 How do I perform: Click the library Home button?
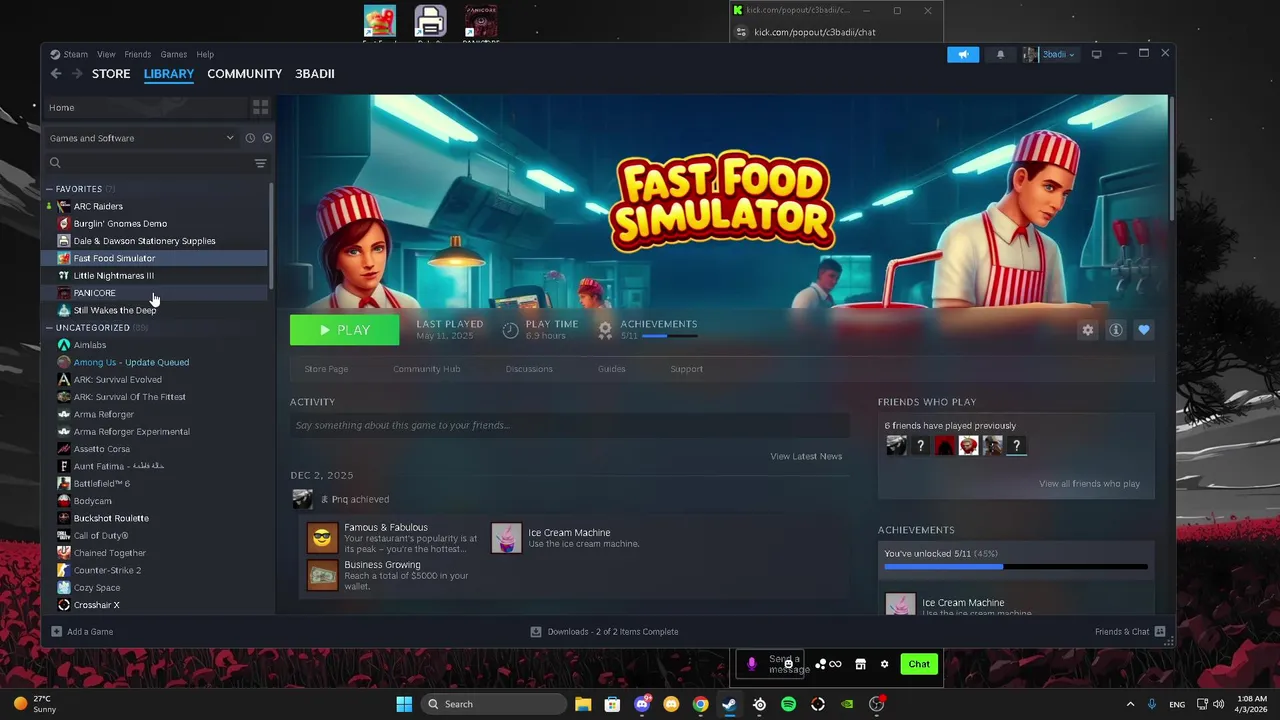click(x=145, y=107)
